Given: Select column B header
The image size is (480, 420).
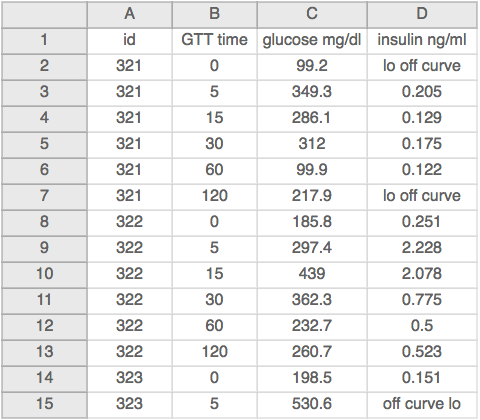Looking at the screenshot, I should point(215,14).
